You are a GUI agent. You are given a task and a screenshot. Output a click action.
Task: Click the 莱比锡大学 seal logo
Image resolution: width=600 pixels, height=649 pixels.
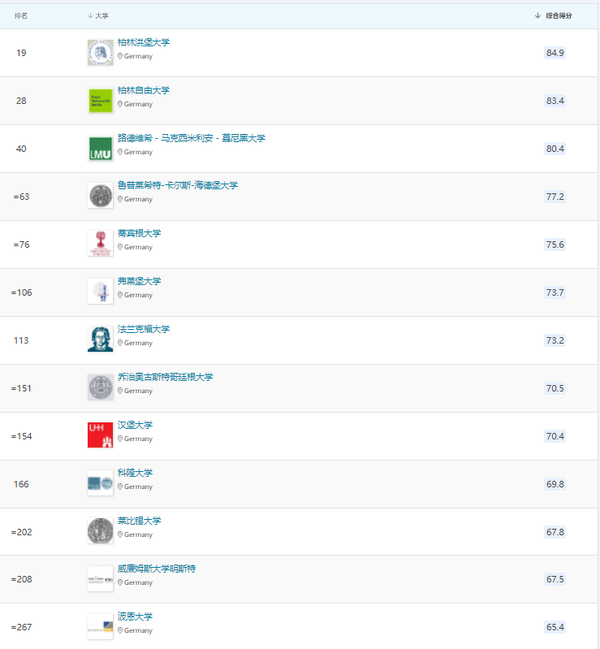[x=100, y=531]
